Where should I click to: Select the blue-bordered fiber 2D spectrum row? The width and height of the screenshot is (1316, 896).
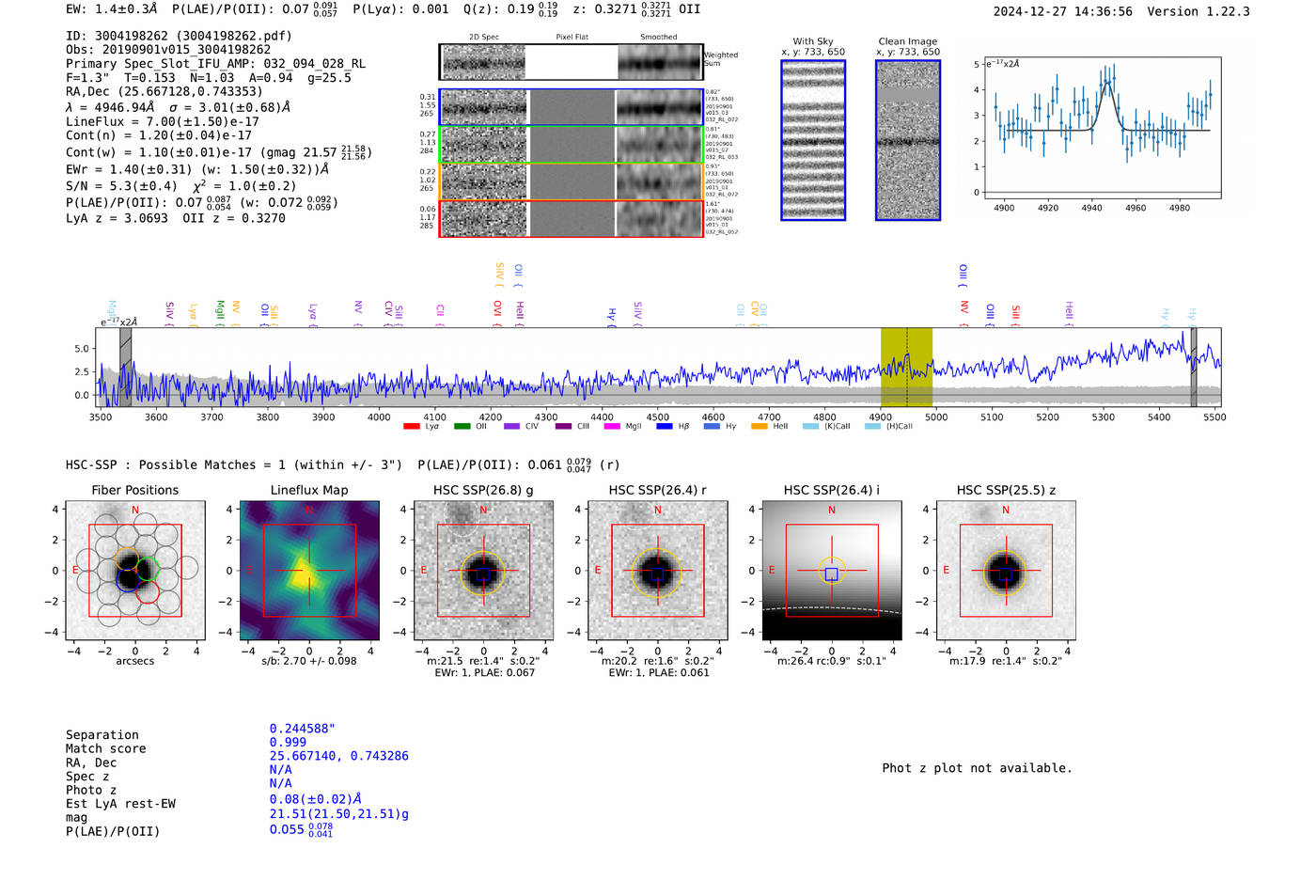572,107
